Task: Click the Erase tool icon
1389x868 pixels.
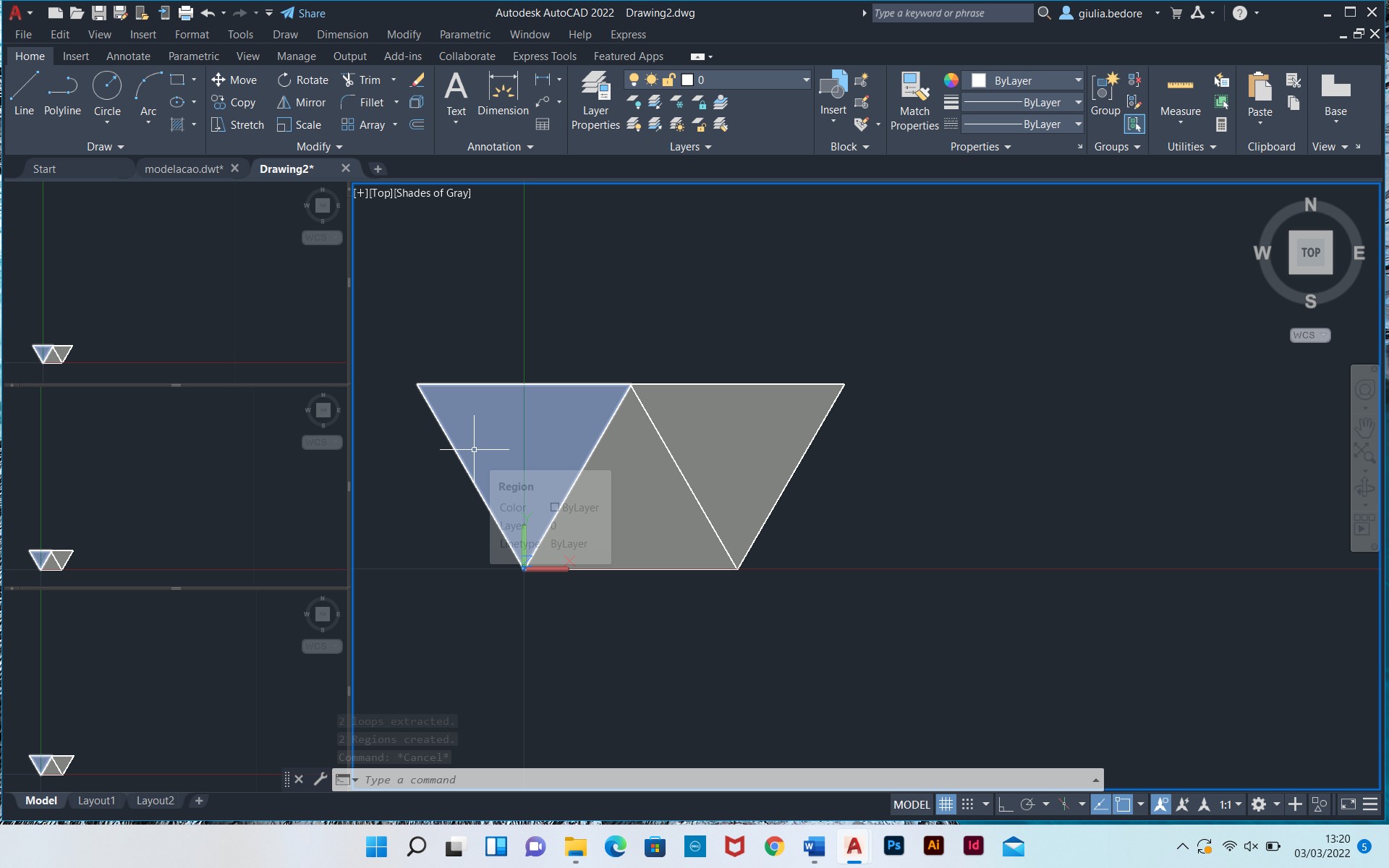Action: (x=417, y=80)
